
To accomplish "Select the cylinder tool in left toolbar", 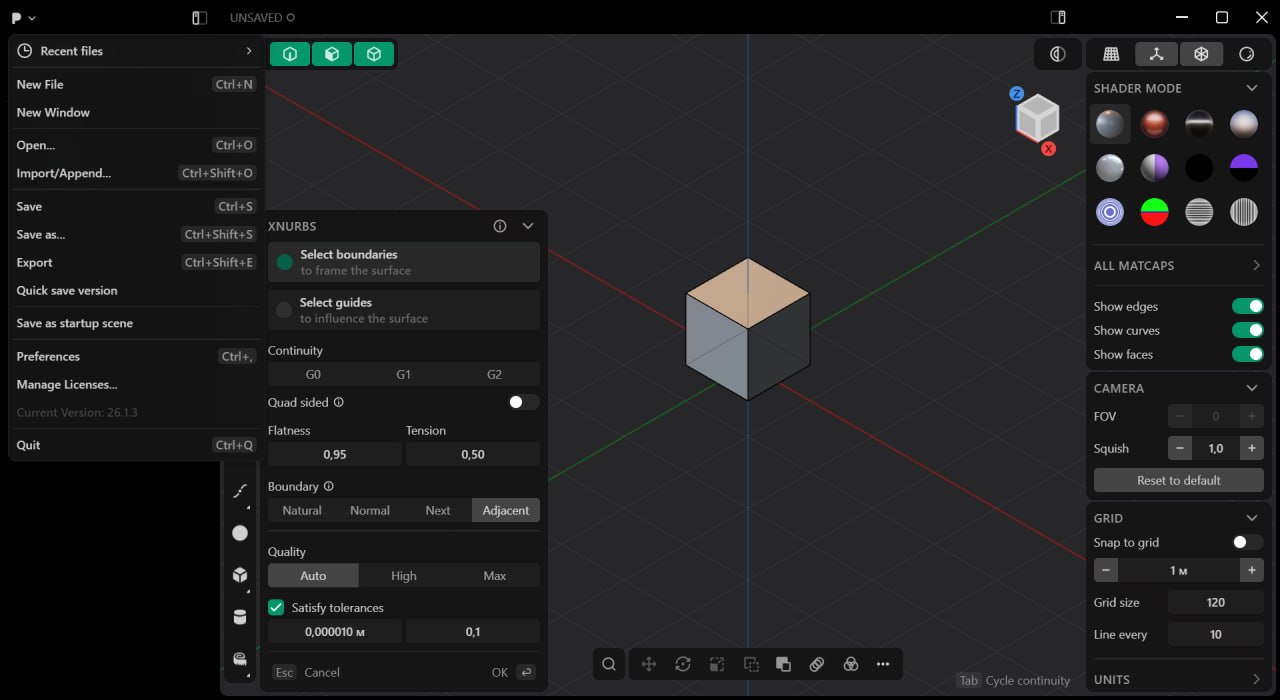I will click(240, 617).
